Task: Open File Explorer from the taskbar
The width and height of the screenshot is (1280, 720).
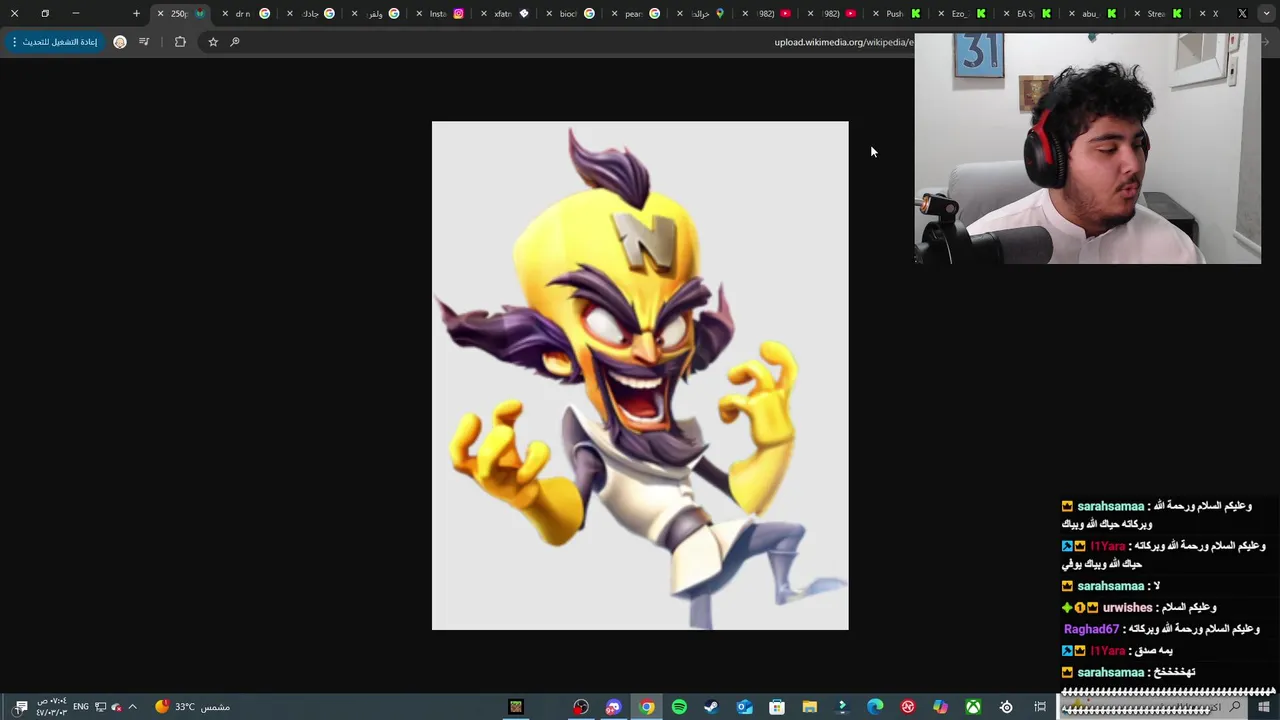Action: pos(809,707)
